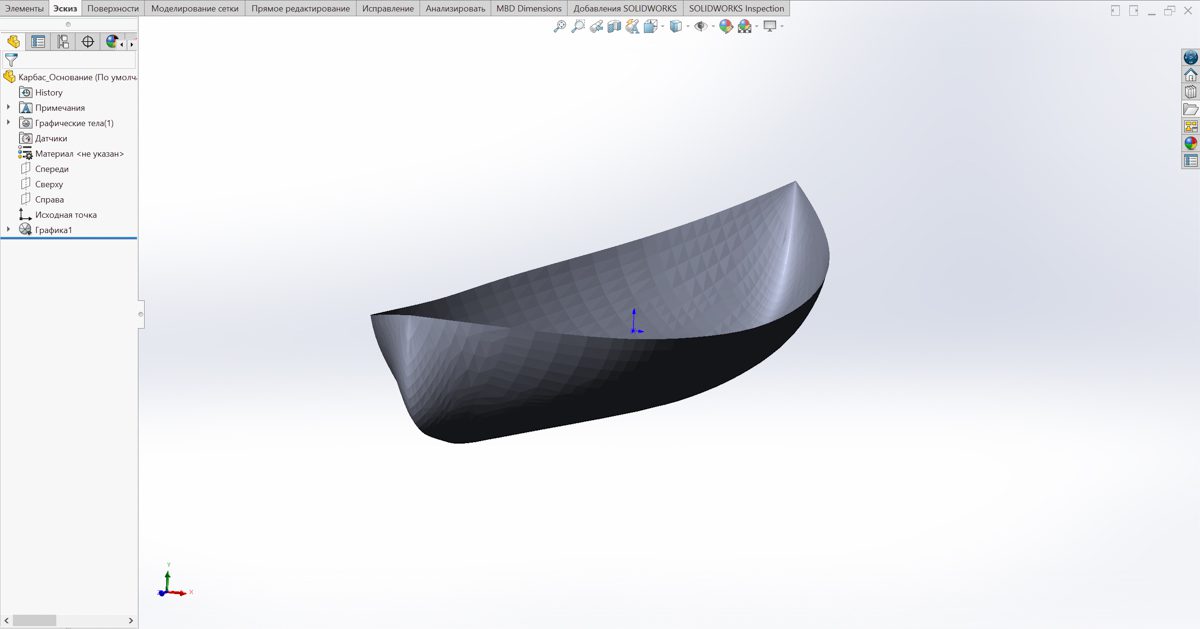The image size is (1200, 629).
Task: Open the Design Library in task pane
Action: (x=1190, y=92)
